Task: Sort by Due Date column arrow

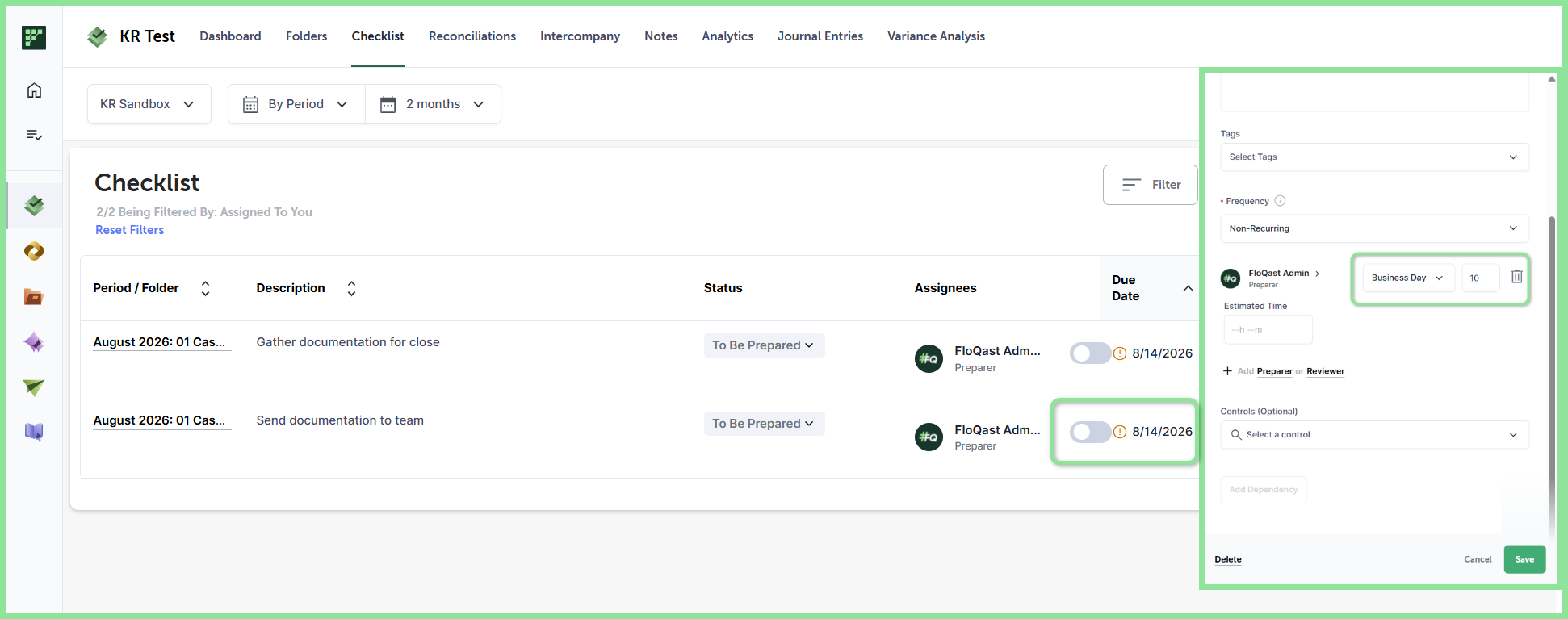Action: (x=1188, y=288)
